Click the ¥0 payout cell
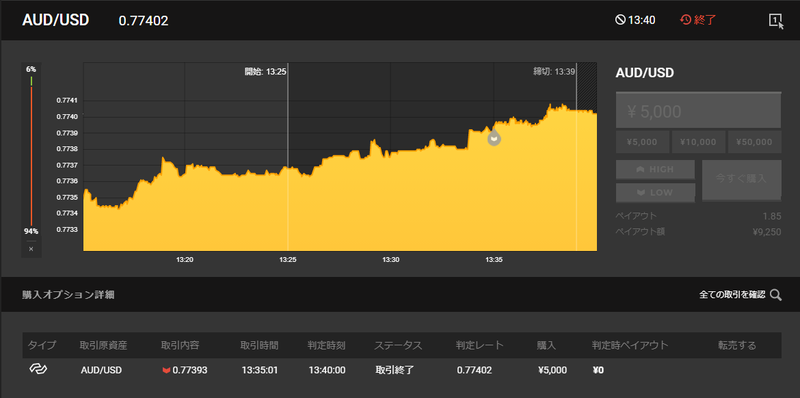Viewport: 800px width, 398px height. (x=598, y=370)
